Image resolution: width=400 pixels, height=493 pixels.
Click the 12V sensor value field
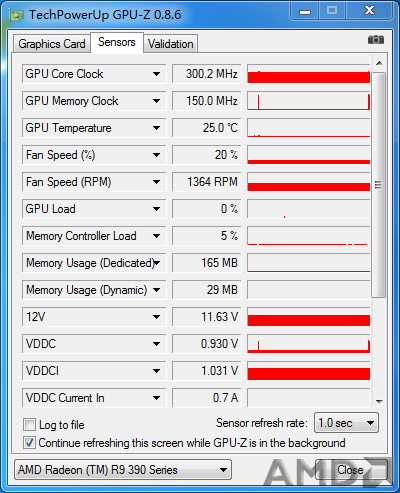pos(207,317)
